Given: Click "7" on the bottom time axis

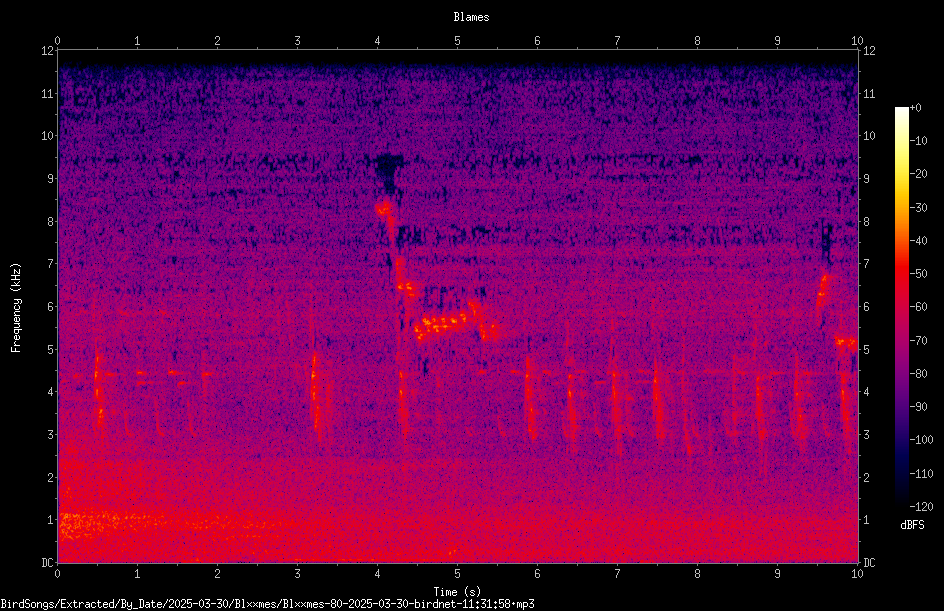Looking at the screenshot, I should (617, 574).
